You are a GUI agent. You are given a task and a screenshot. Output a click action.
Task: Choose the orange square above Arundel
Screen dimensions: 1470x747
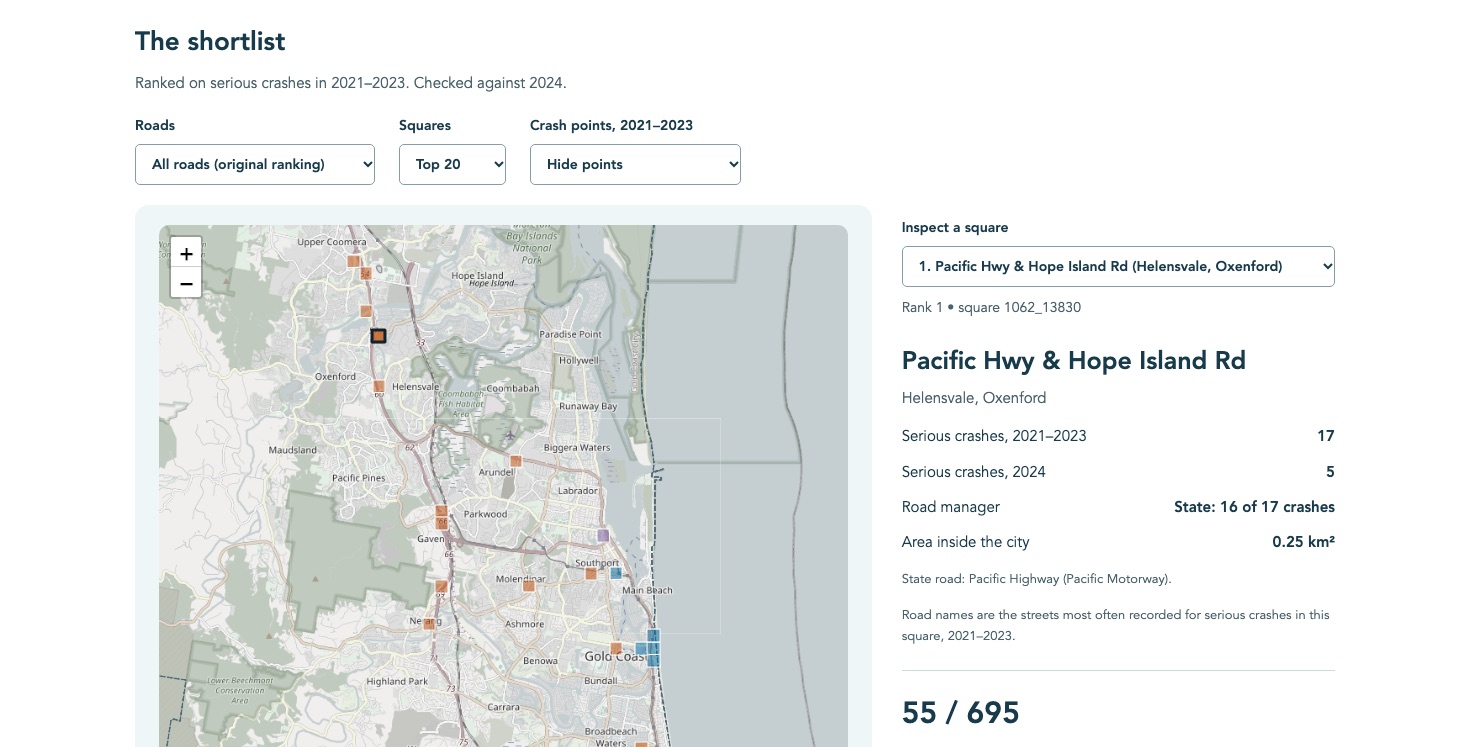516,461
